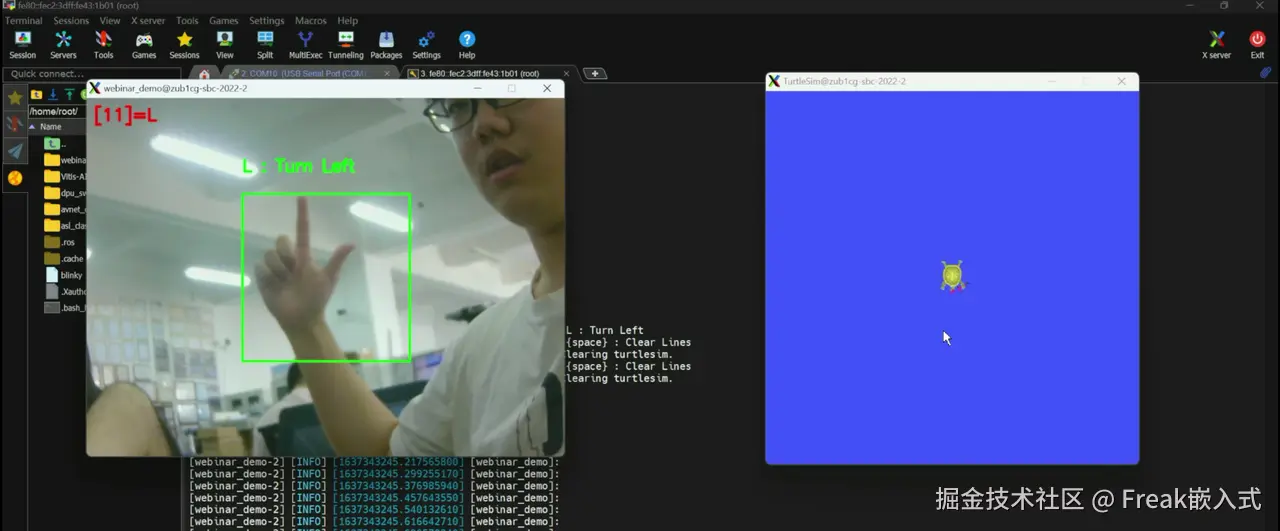Click the /home/root/ path field
The image size is (1280, 531).
tap(57, 111)
